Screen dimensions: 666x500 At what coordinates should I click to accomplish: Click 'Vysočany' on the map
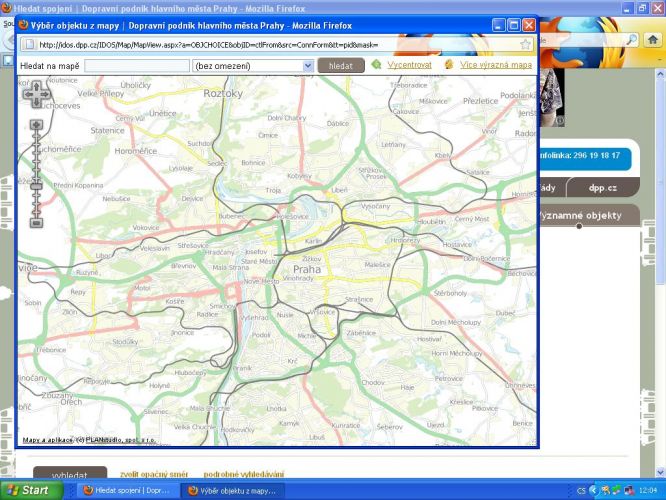[x=375, y=206]
